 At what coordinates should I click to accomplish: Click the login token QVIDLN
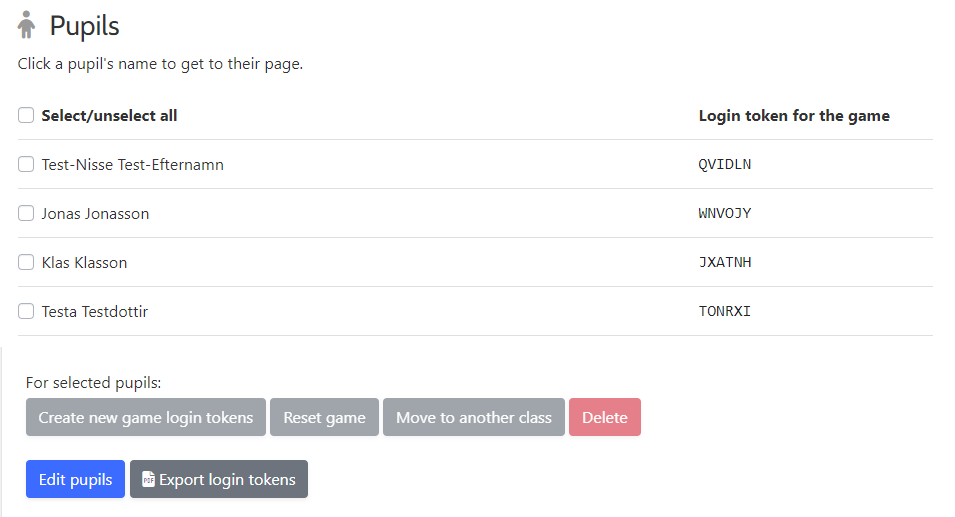(x=725, y=164)
